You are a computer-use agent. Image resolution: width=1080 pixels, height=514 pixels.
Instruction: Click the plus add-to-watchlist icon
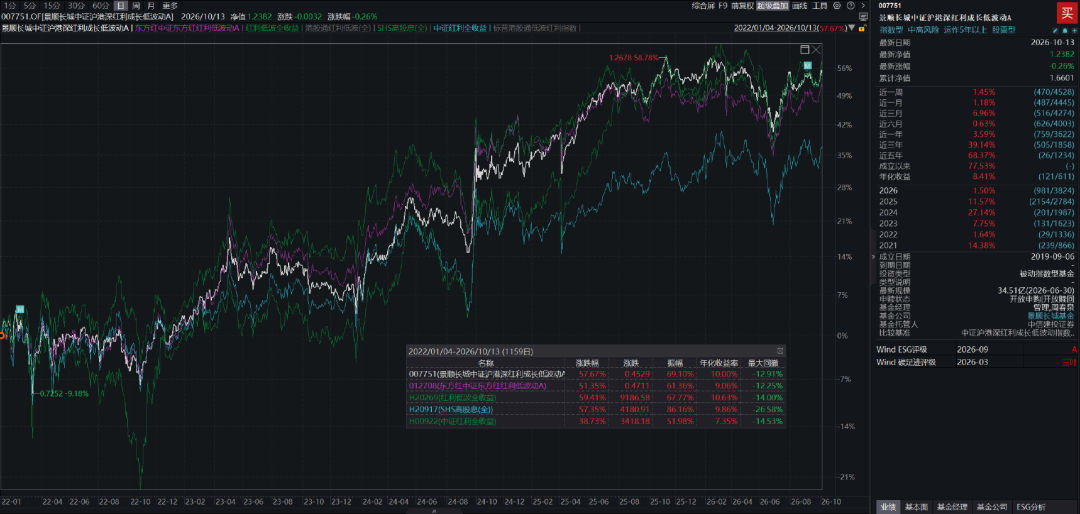pos(1074,31)
